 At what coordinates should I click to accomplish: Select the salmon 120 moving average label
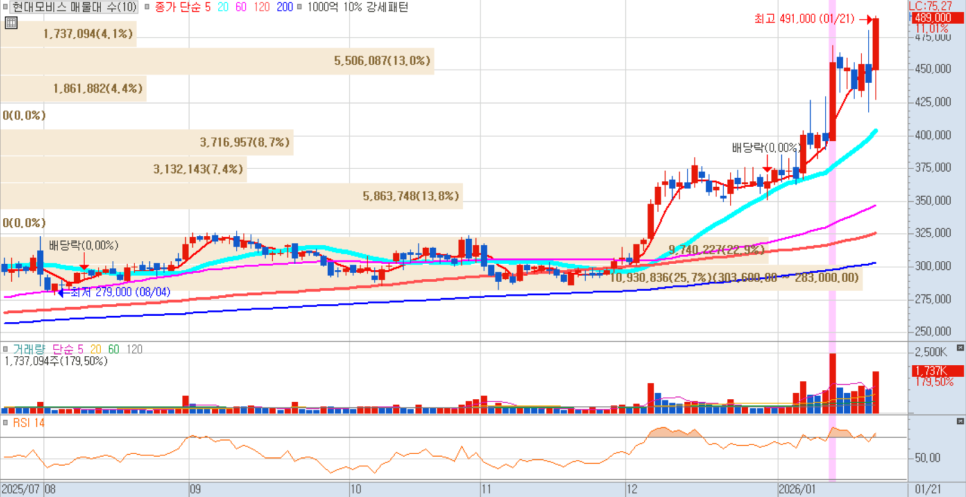tap(261, 7)
